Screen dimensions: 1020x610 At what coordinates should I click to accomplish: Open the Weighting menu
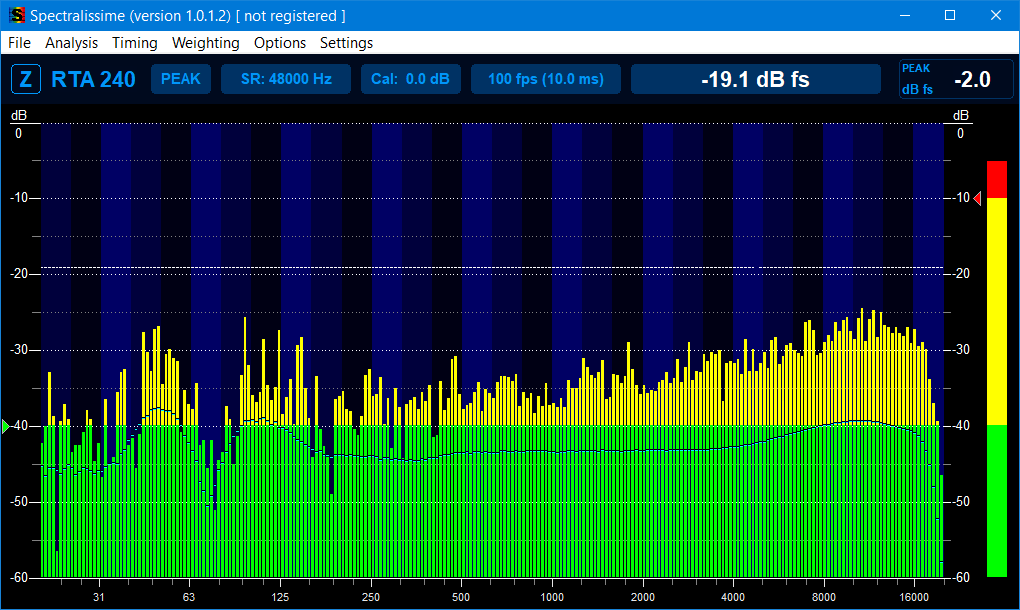point(206,43)
